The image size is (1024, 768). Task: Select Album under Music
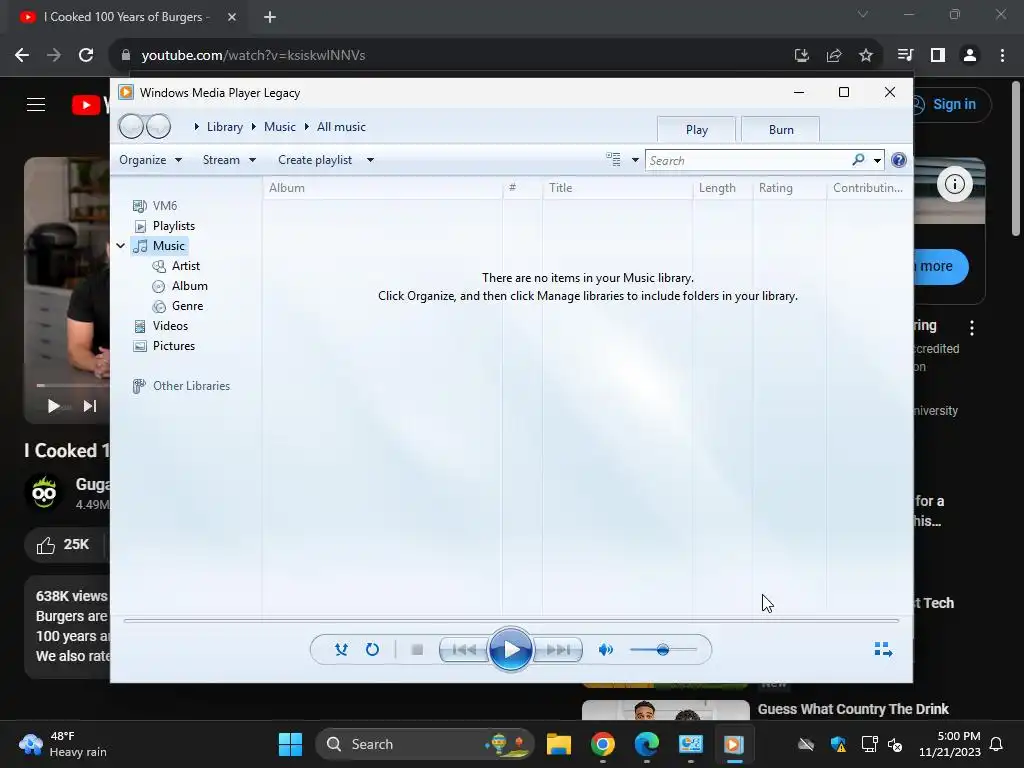tap(180, 286)
